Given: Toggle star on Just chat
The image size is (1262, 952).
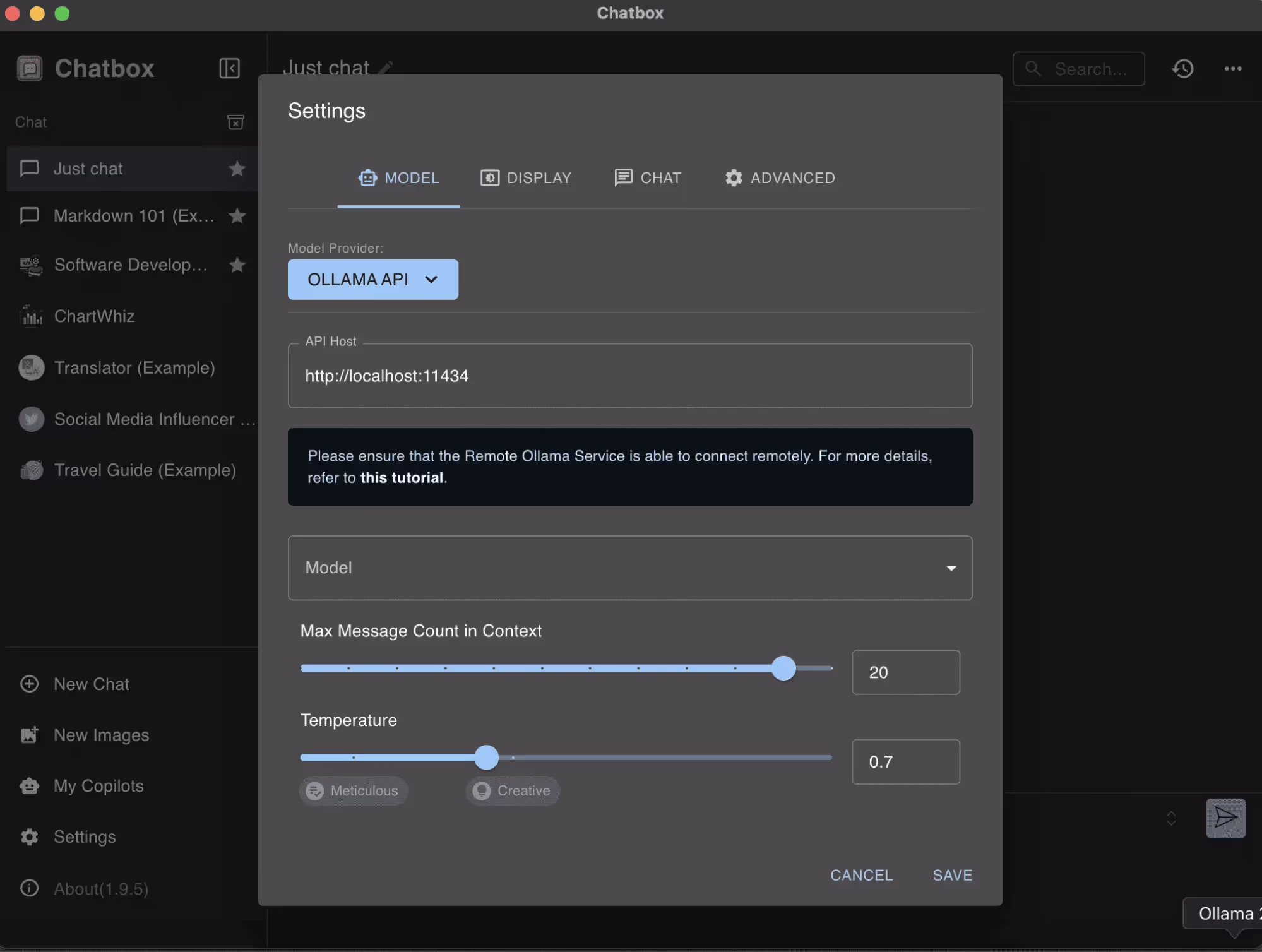Looking at the screenshot, I should [237, 169].
